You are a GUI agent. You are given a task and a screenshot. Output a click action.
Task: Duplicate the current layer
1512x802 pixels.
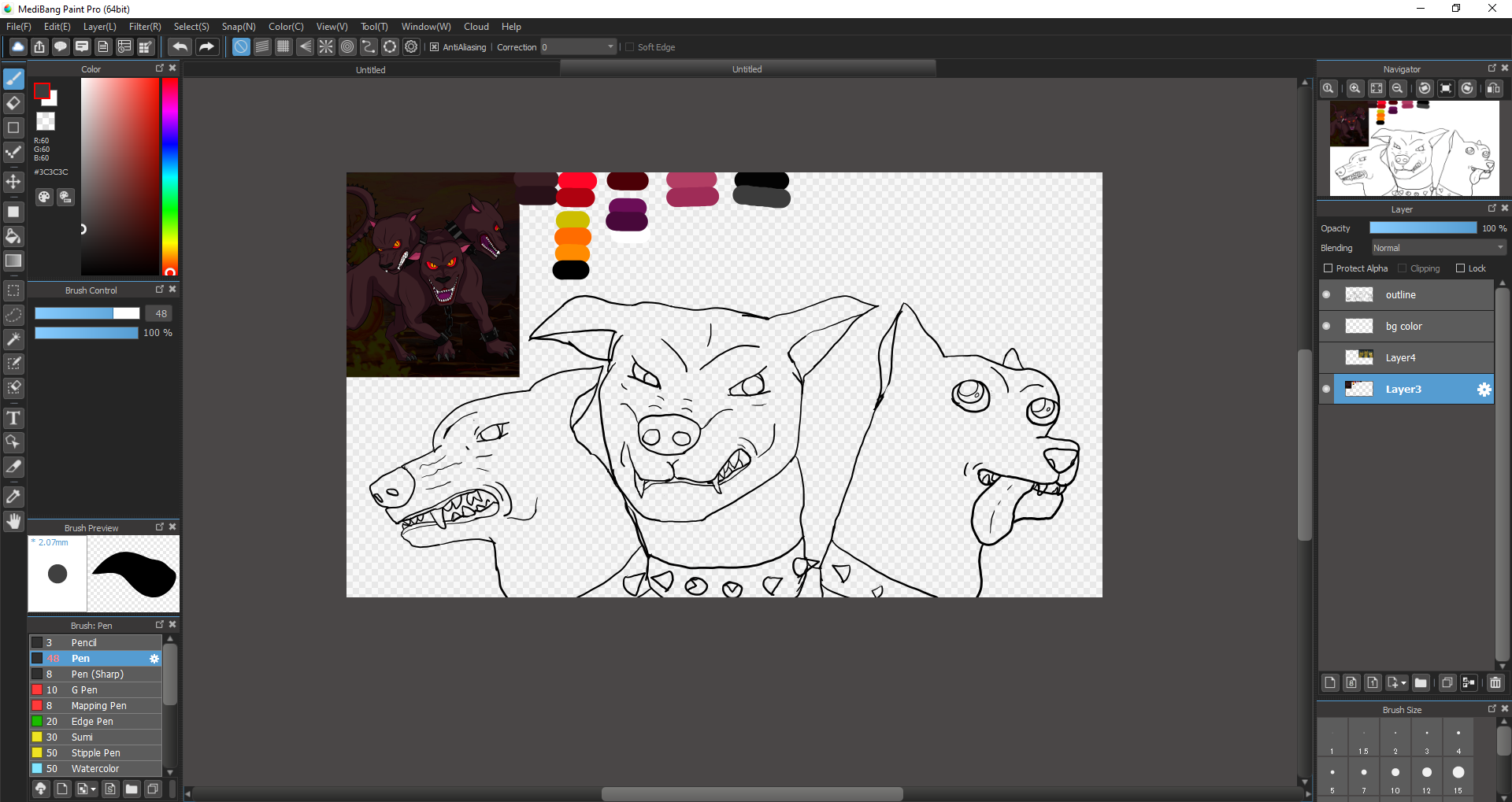coord(1447,683)
